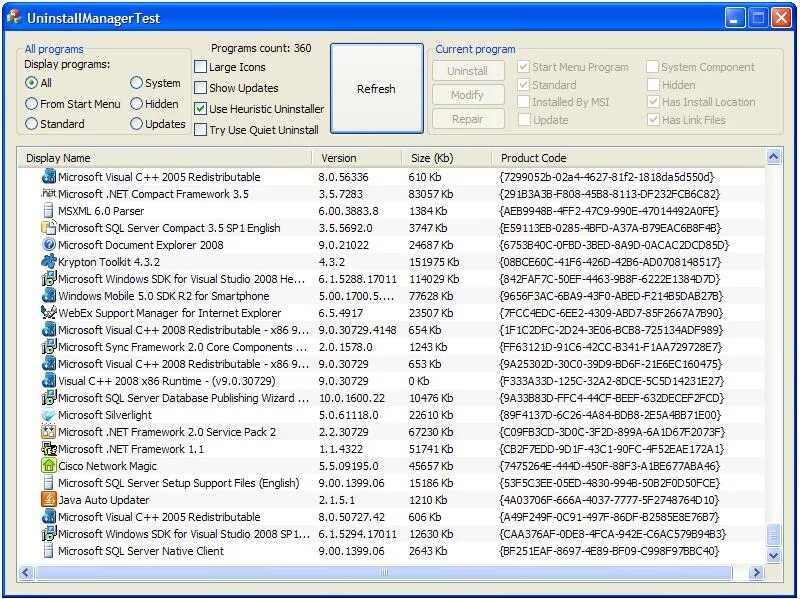Click the SQL Server Database Publishing Wizard icon
800x599 pixels.
(x=48, y=397)
